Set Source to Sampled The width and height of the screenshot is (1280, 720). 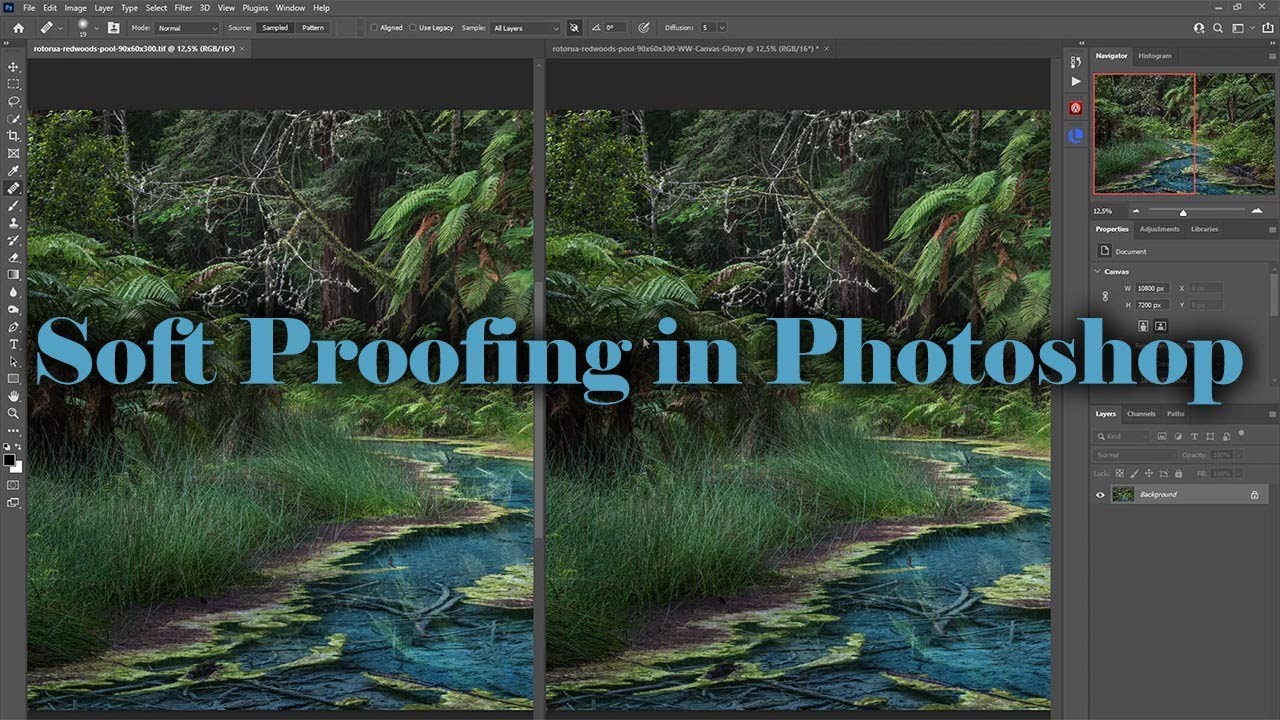(275, 28)
